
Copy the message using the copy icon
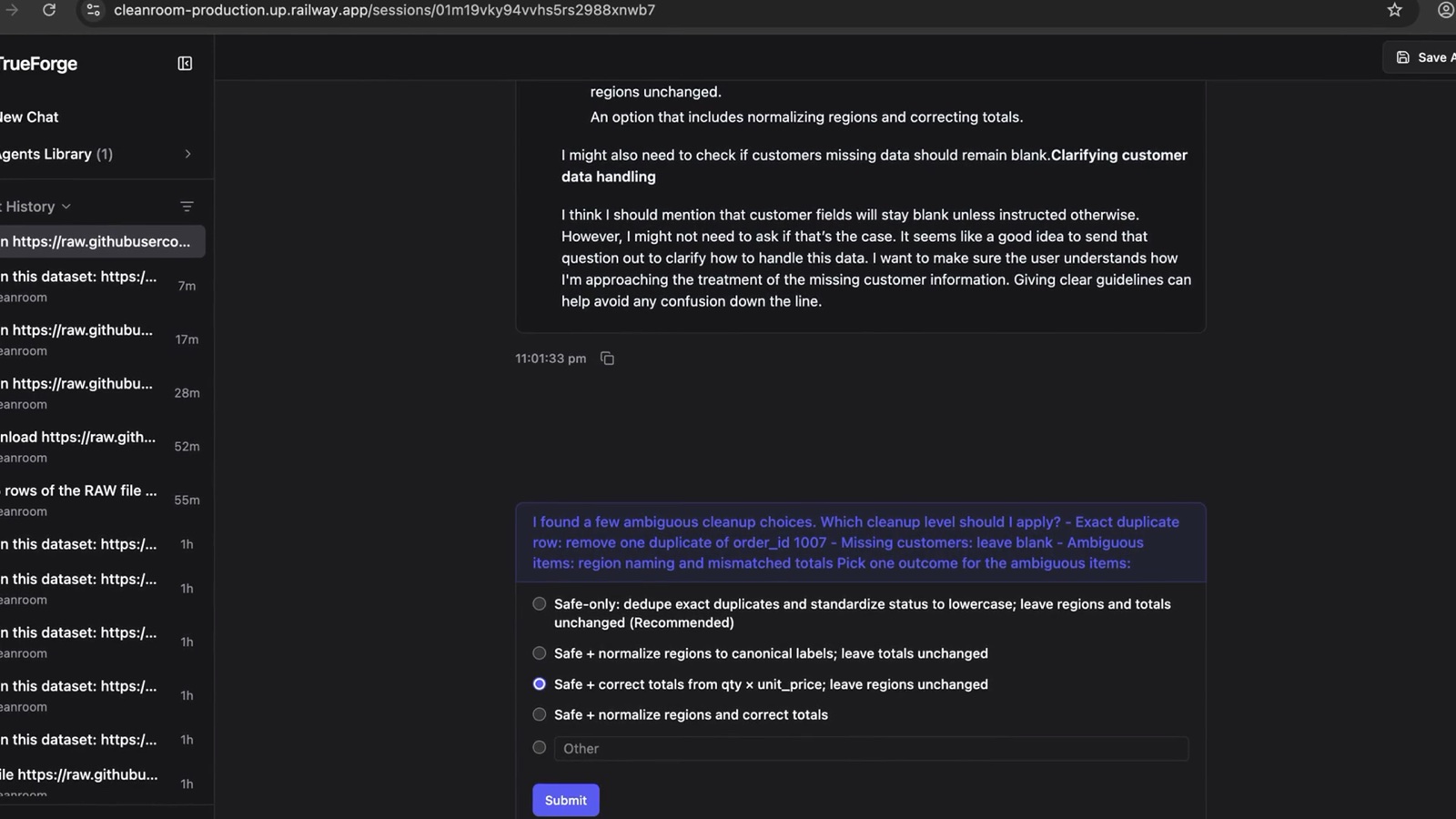607,359
